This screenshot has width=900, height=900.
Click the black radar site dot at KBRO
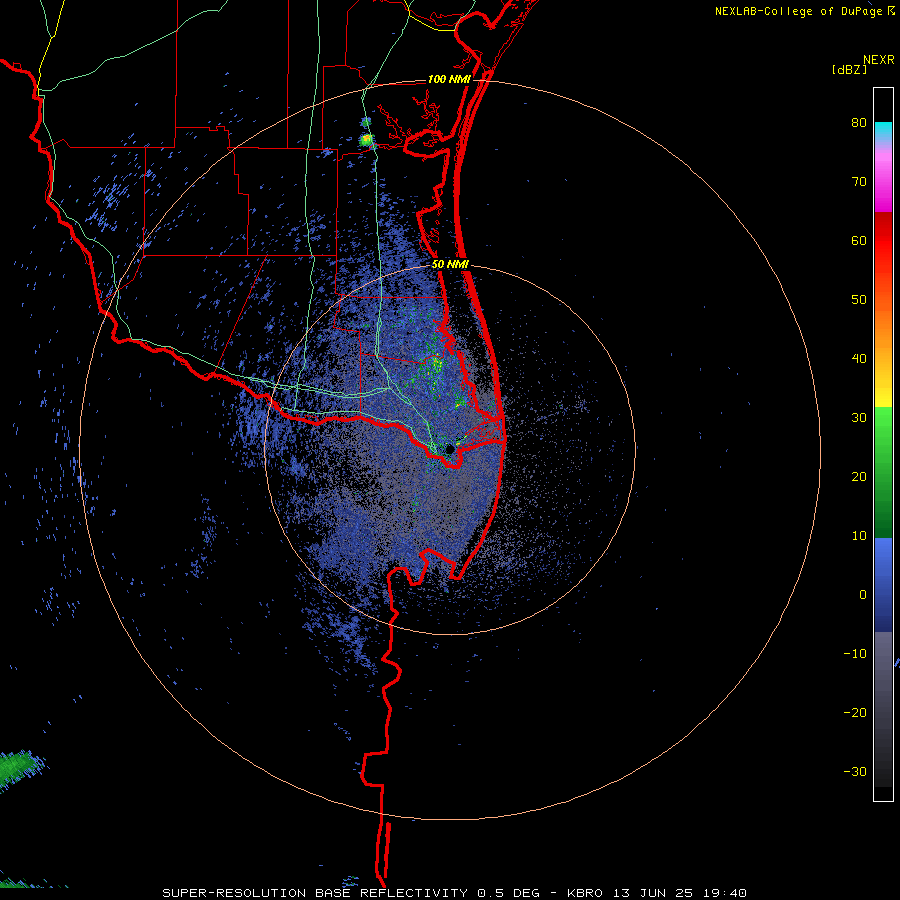coord(450,448)
